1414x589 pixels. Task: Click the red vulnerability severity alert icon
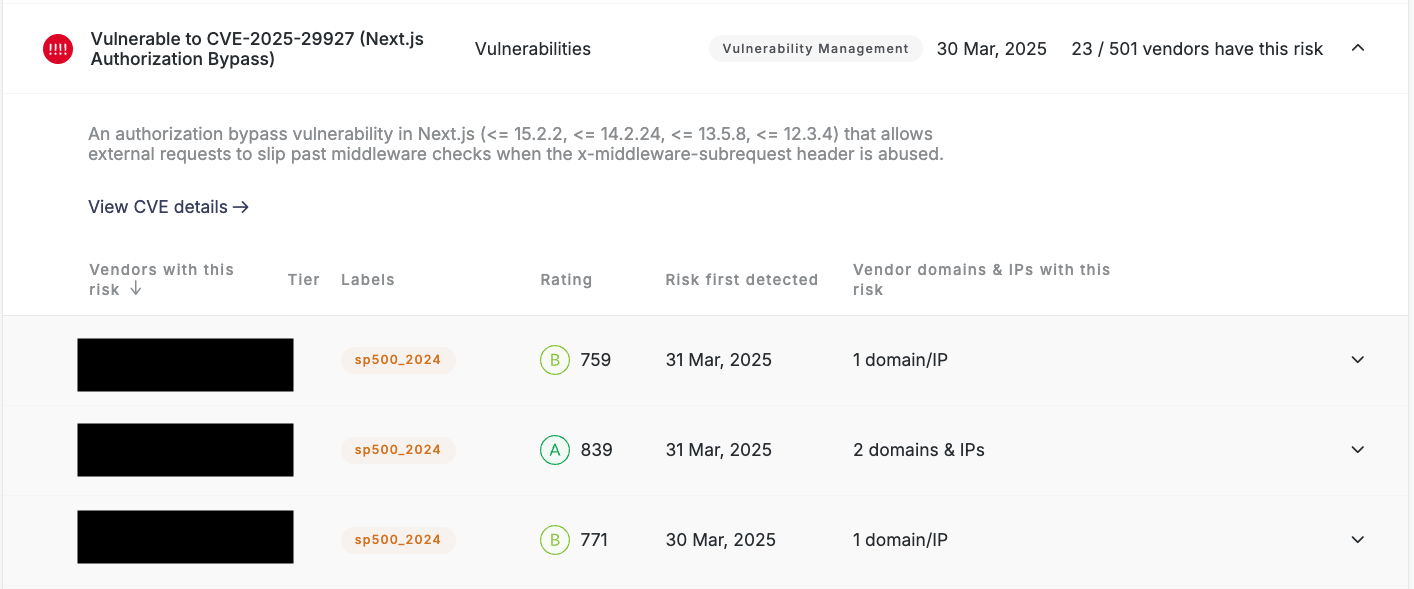pyautogui.click(x=57, y=48)
